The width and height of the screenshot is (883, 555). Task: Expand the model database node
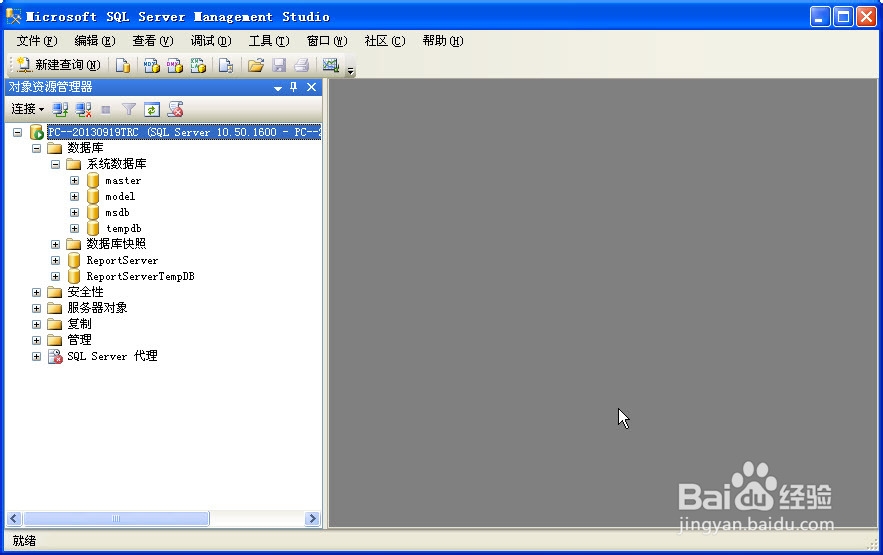point(74,196)
